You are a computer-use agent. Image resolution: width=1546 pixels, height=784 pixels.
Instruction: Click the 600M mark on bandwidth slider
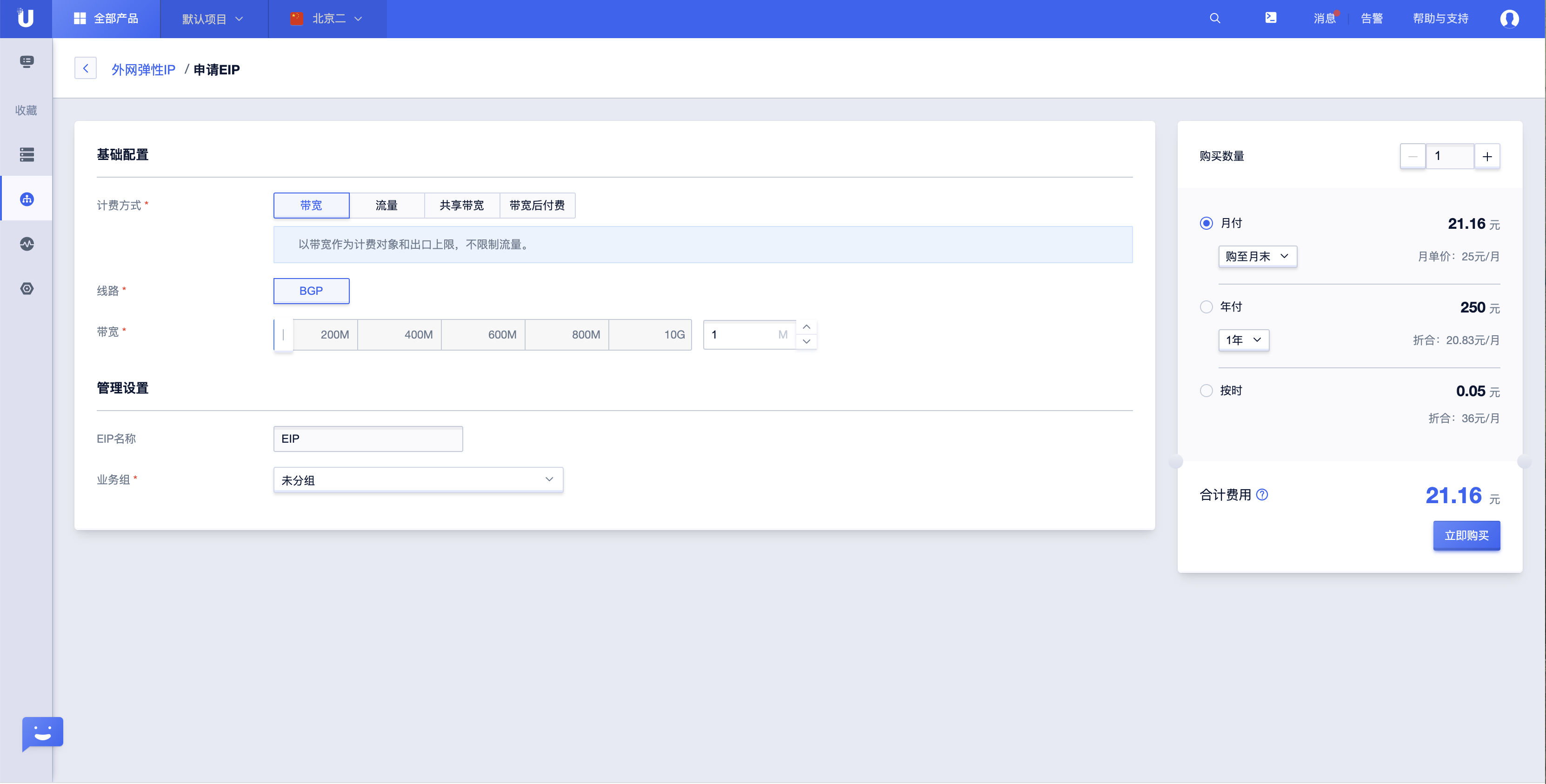pos(502,335)
